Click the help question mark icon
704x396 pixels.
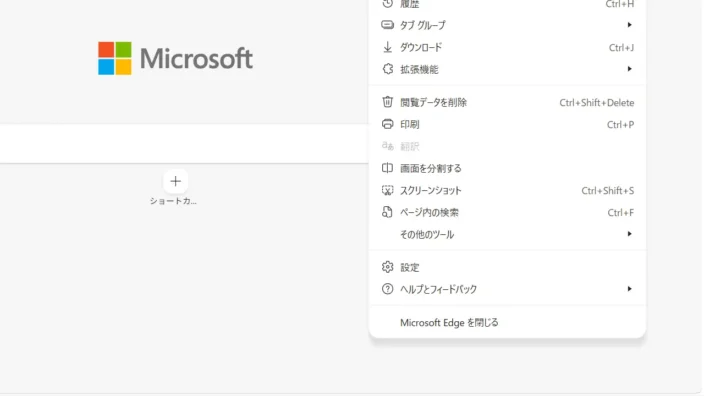point(387,289)
